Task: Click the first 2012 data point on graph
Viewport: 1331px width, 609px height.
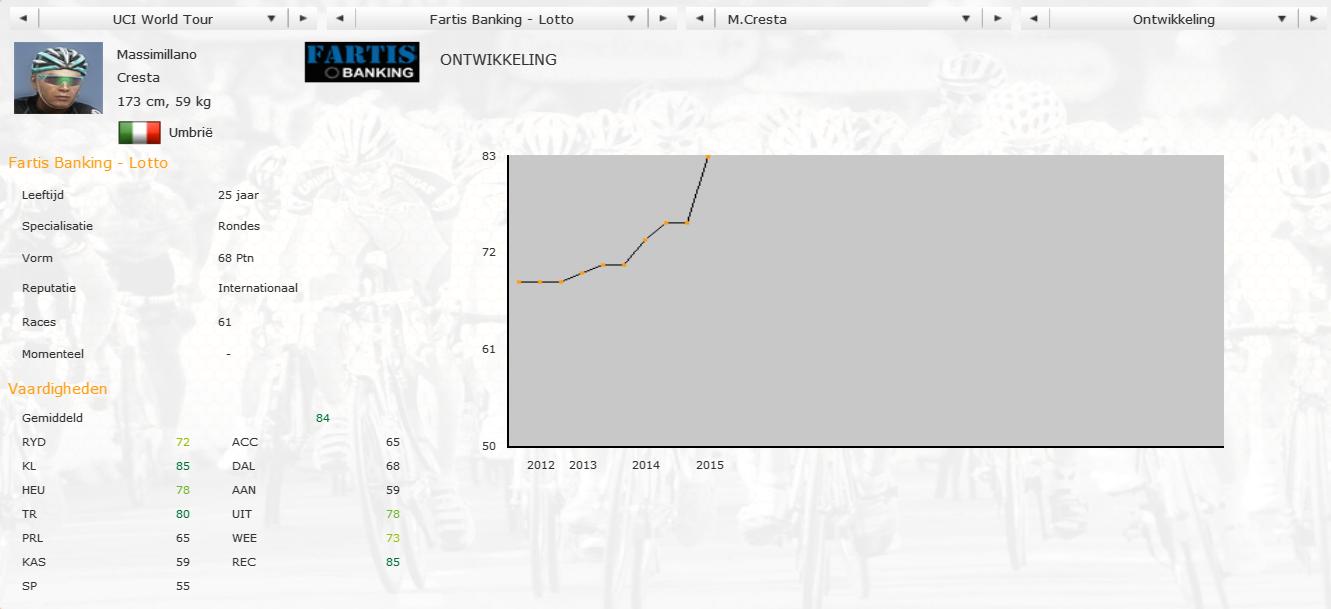Action: (519, 282)
